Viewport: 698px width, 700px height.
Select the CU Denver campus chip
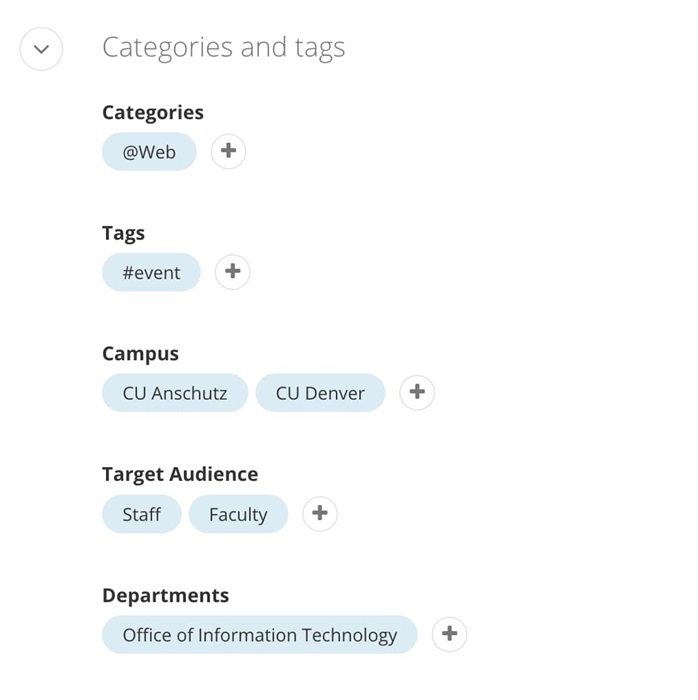[320, 392]
